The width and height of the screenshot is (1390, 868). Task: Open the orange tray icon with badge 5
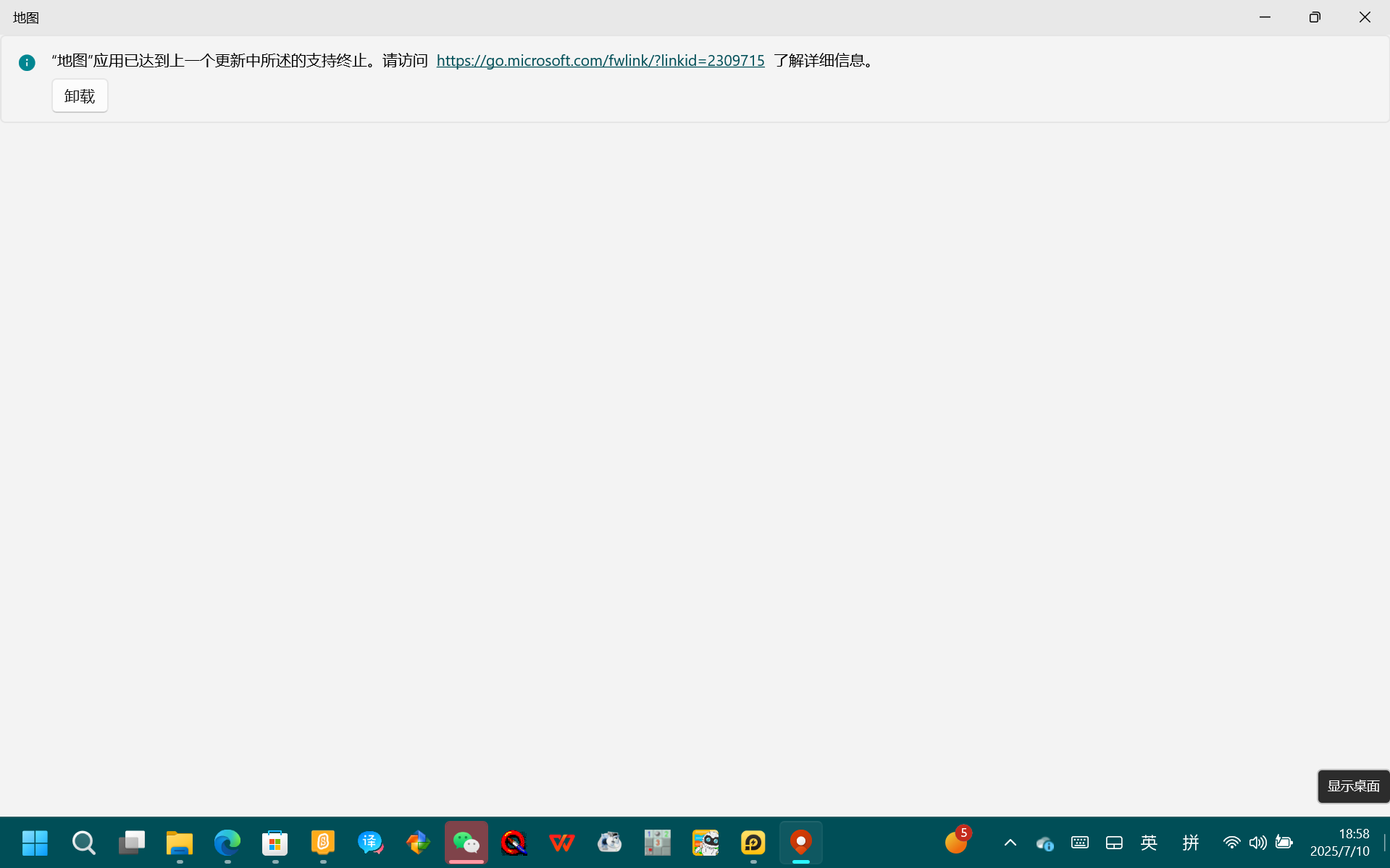[957, 842]
